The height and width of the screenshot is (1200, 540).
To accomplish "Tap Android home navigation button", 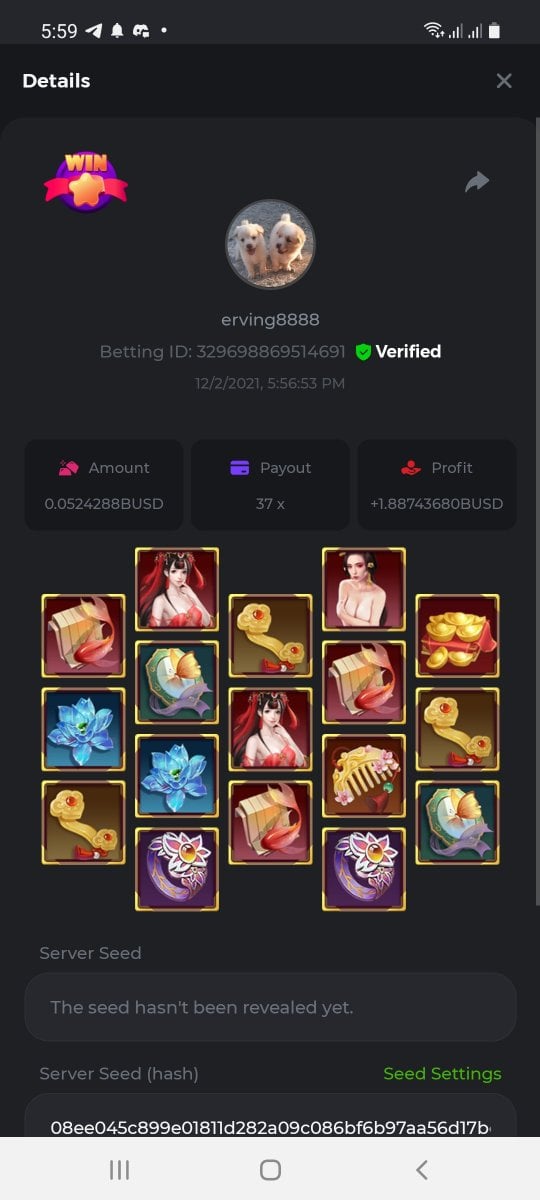I will (270, 1169).
